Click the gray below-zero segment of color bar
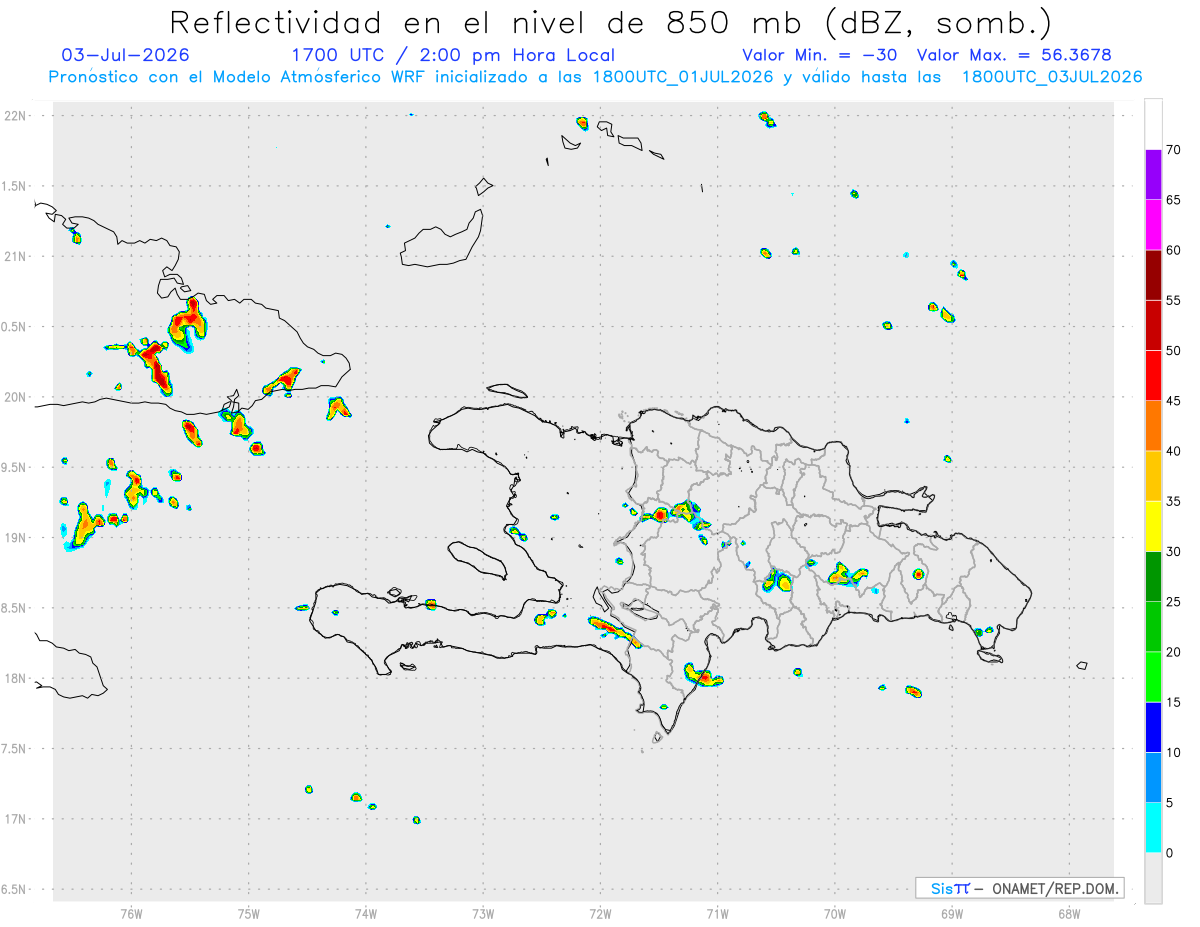 tap(1153, 878)
